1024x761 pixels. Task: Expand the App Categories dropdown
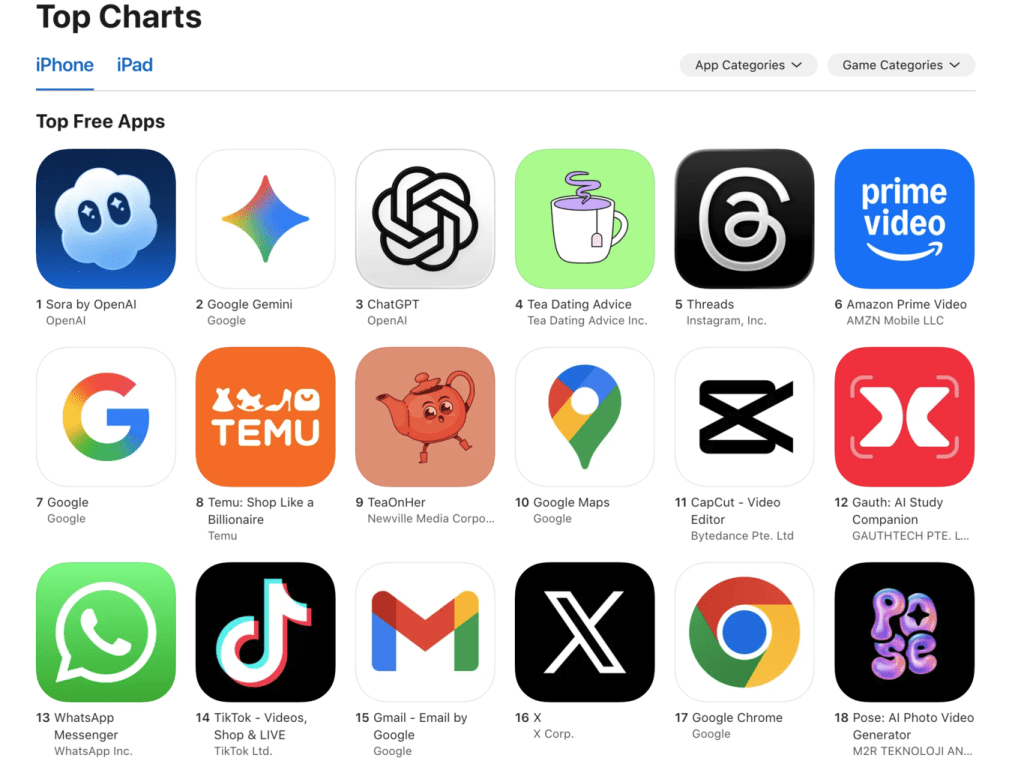tap(748, 65)
